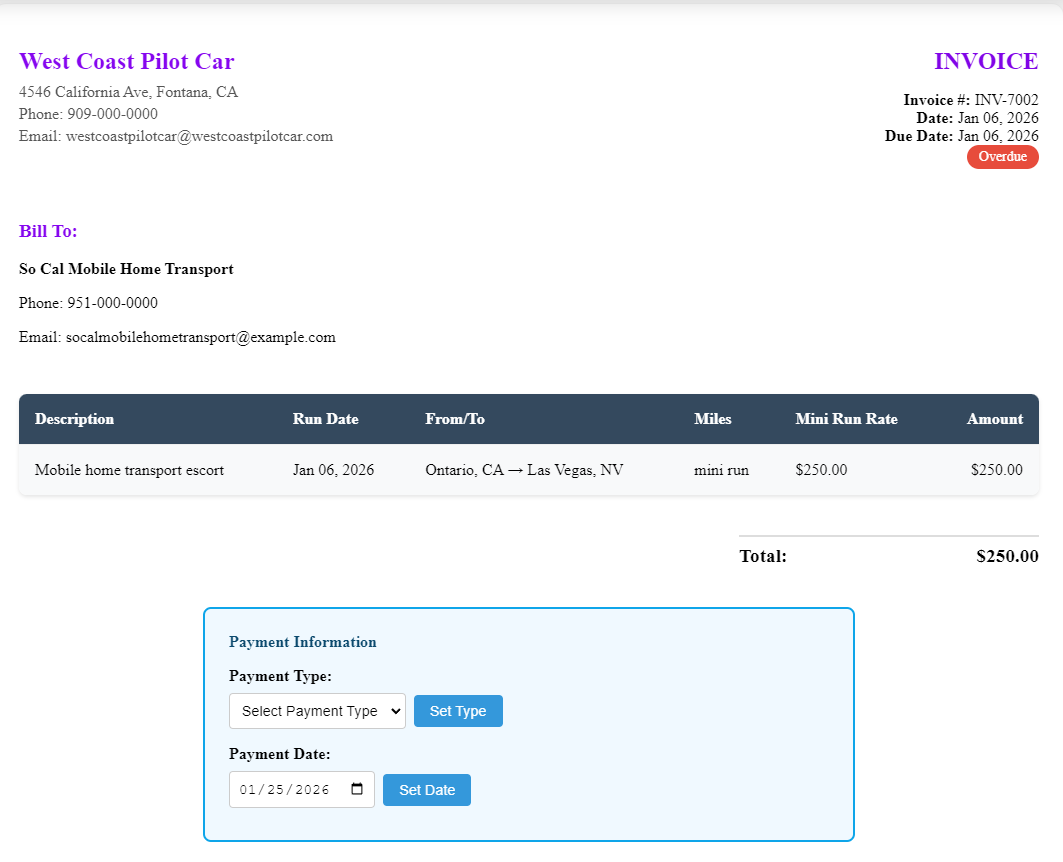Click the Bill To heading
Screen dimensions: 1063x862
tap(48, 231)
